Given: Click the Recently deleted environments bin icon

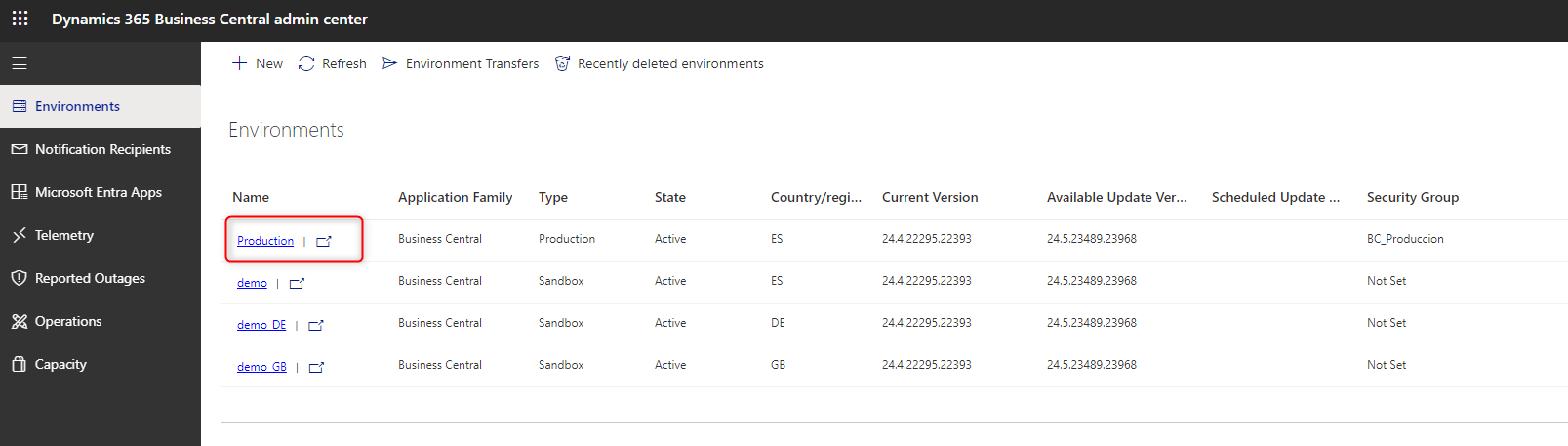Looking at the screenshot, I should coord(563,63).
